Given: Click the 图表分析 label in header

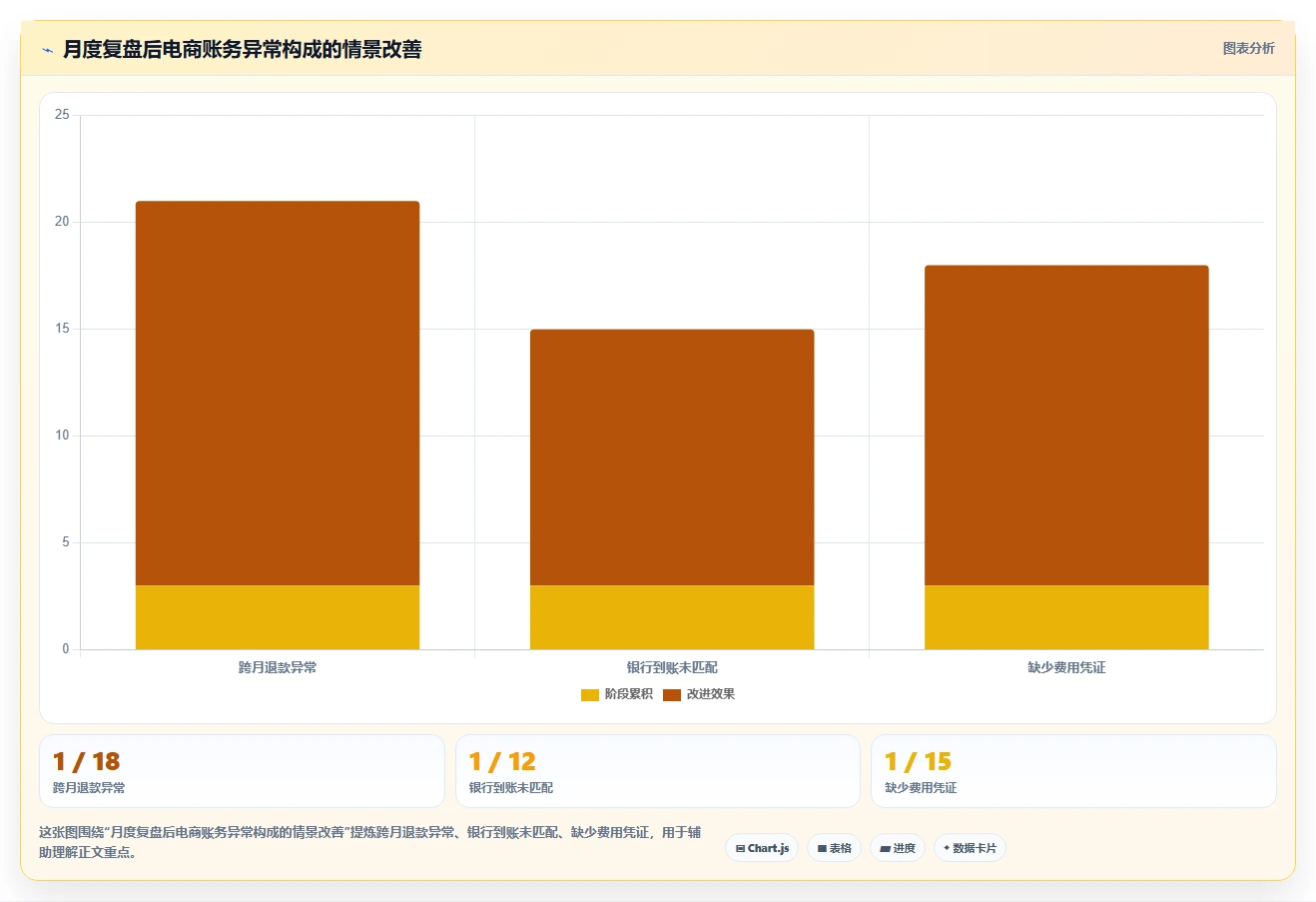Looking at the screenshot, I should click(1248, 48).
